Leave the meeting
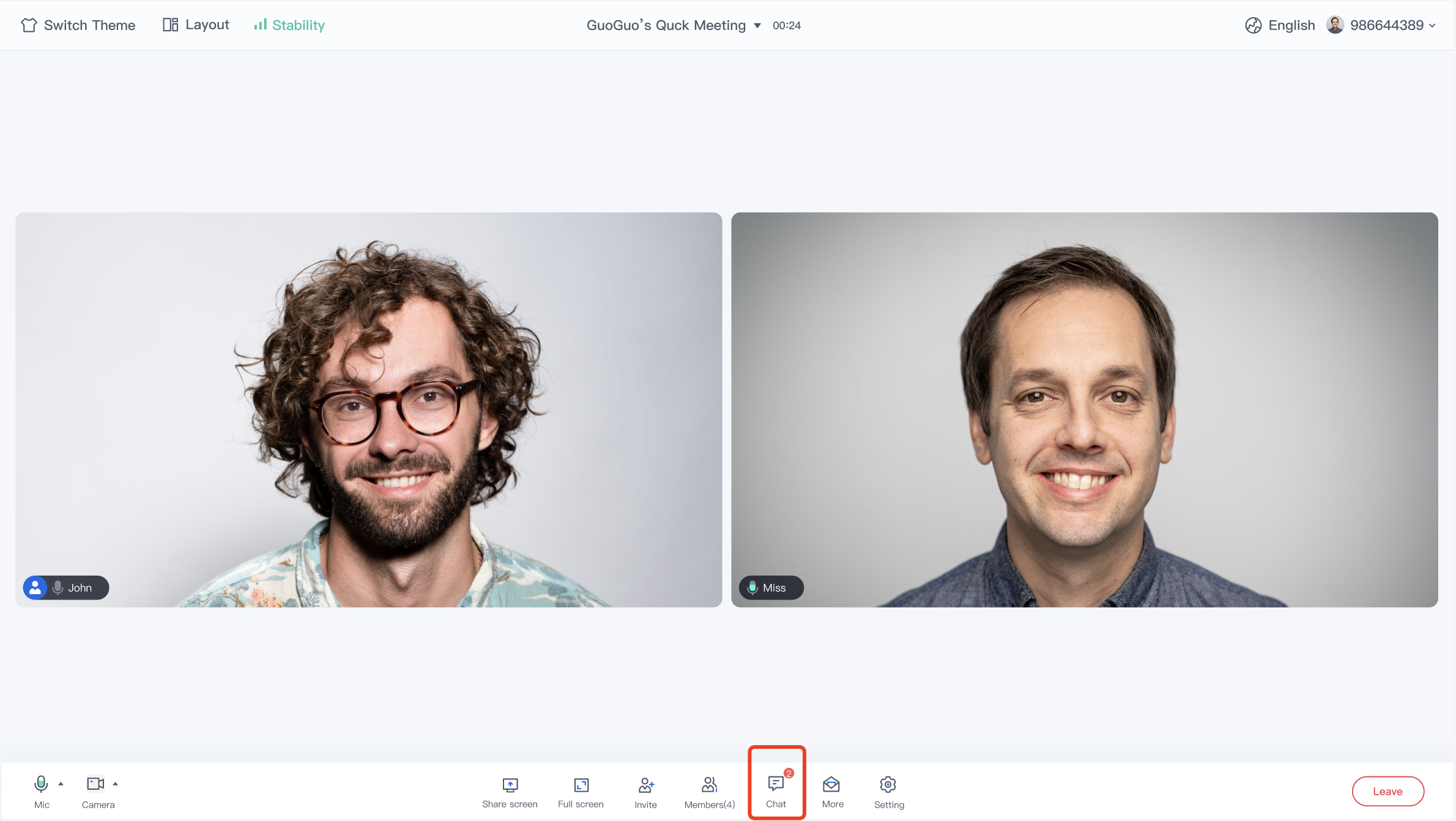Viewport: 1456px width, 821px height. point(1387,791)
